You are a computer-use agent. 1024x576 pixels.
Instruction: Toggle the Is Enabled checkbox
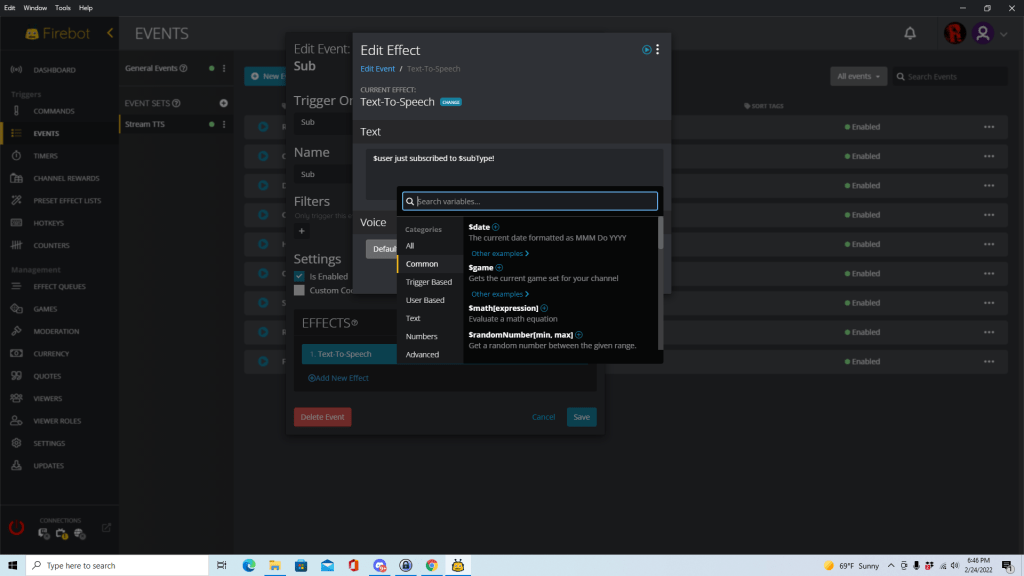(297, 276)
